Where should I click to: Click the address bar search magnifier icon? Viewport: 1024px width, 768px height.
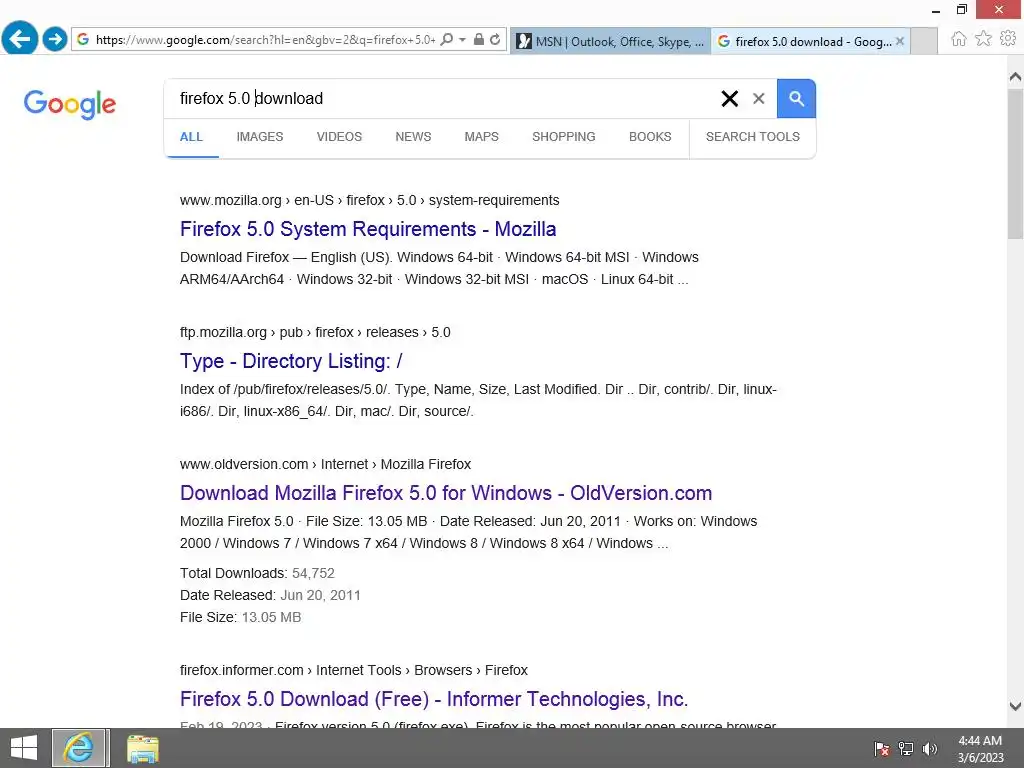pos(447,40)
